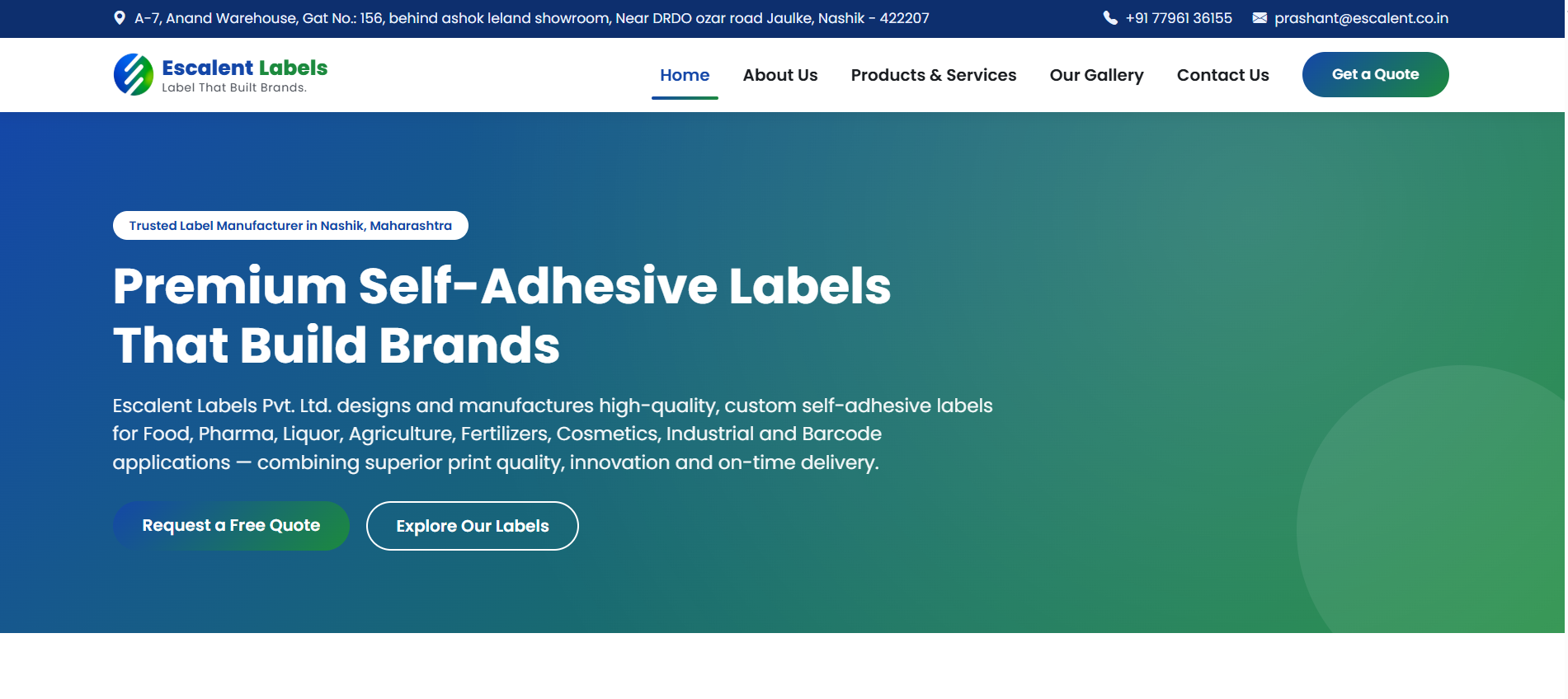Open Products & Services menu
Screen dimensions: 1568x699
[934, 75]
